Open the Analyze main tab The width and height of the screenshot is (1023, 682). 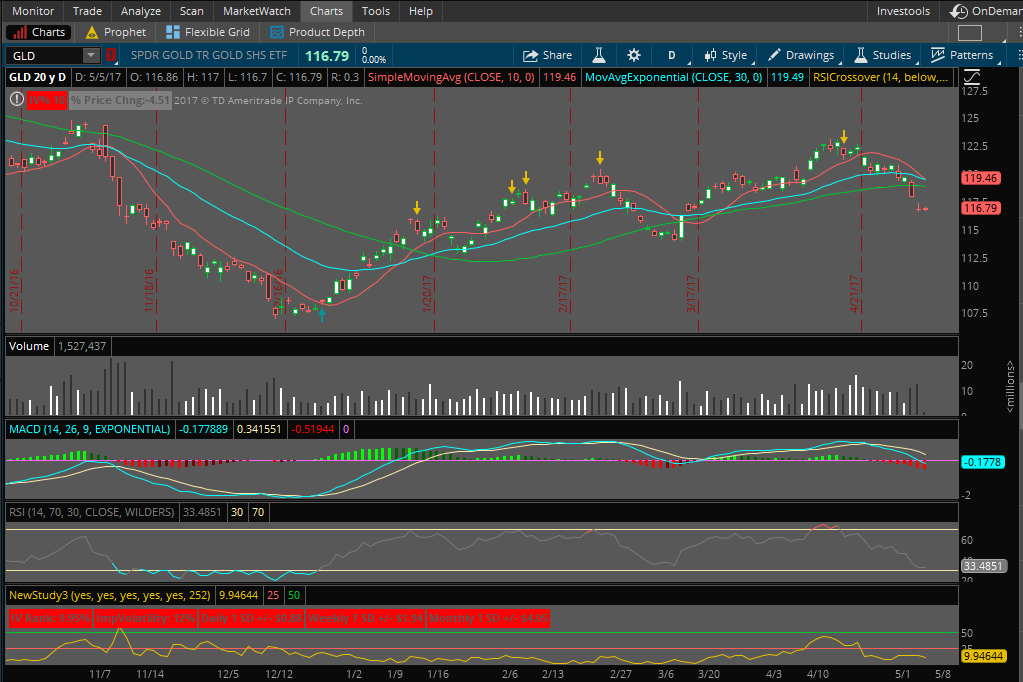click(x=140, y=11)
